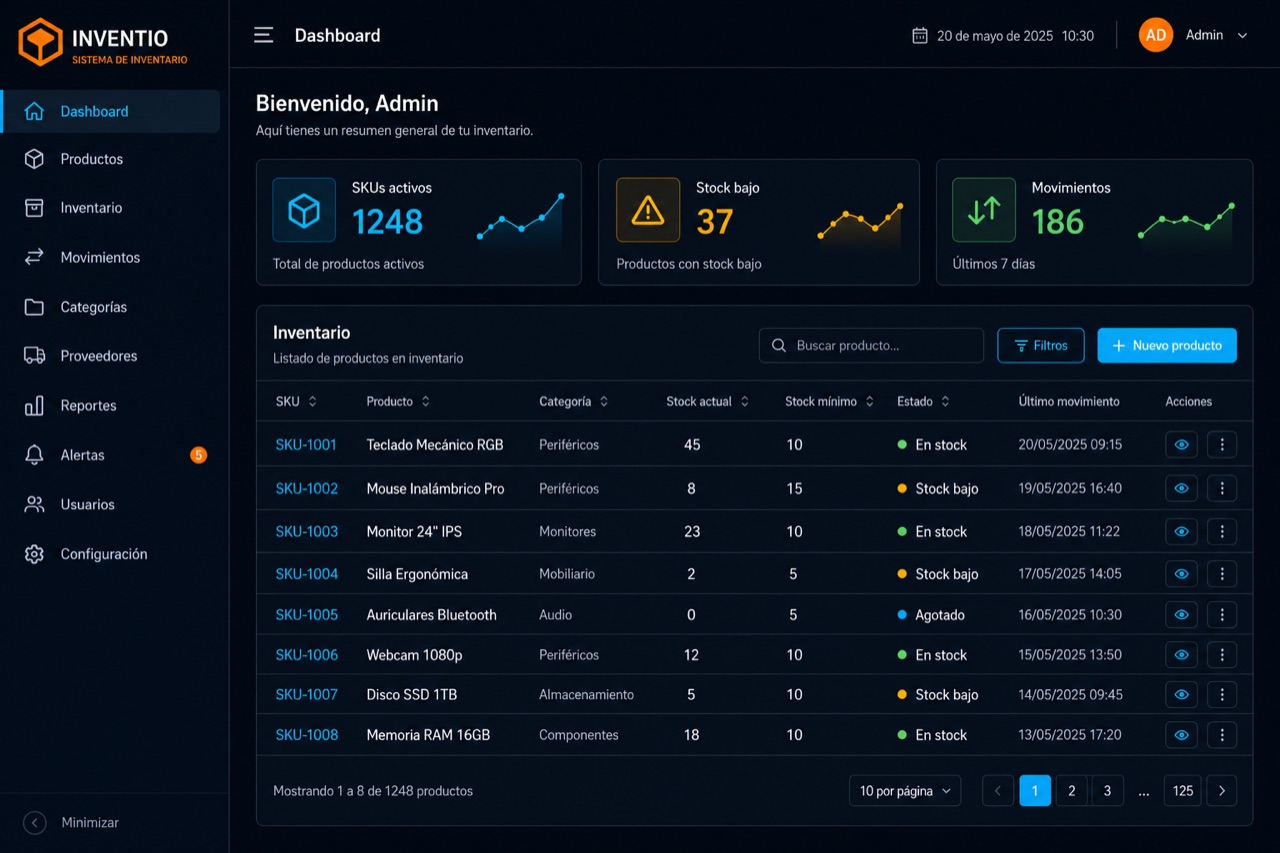Sort by the Estado column
The height and width of the screenshot is (853, 1280).
[923, 401]
